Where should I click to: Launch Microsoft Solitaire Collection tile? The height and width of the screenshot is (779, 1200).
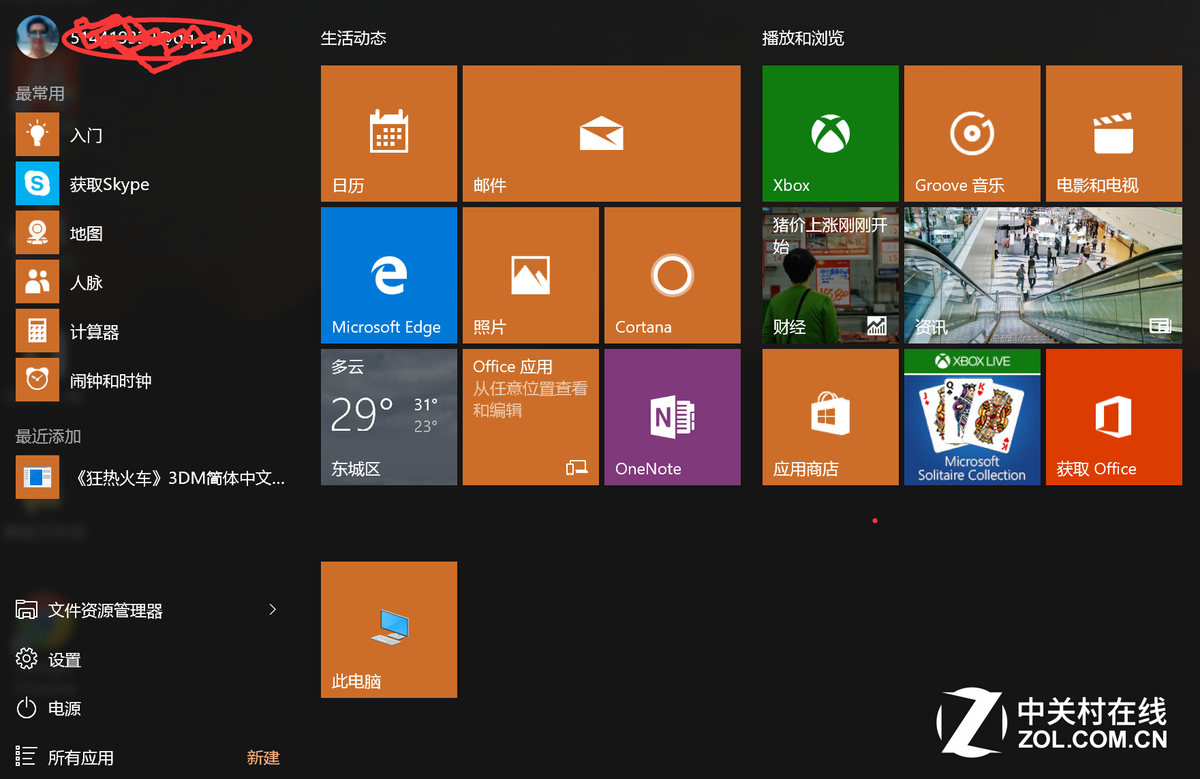click(x=972, y=417)
